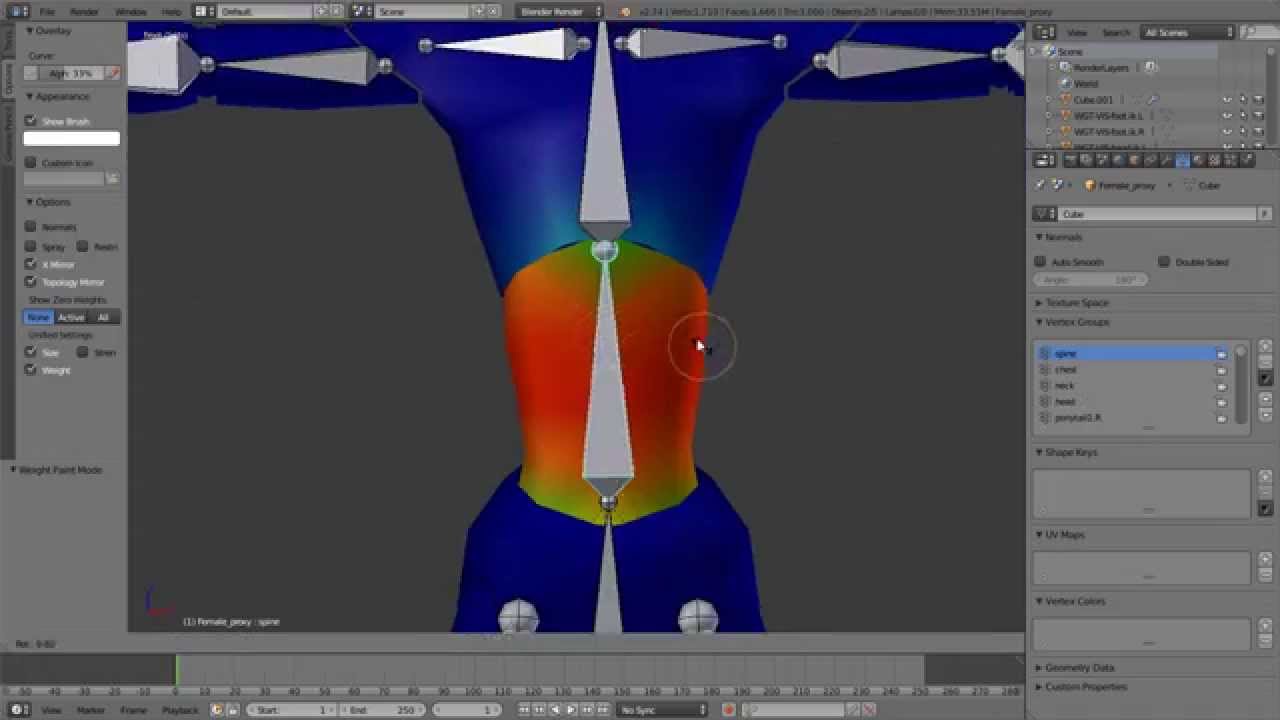Screen dimensions: 1280x720
Task: Set Show Zero Weights to Active
Action: (x=70, y=317)
